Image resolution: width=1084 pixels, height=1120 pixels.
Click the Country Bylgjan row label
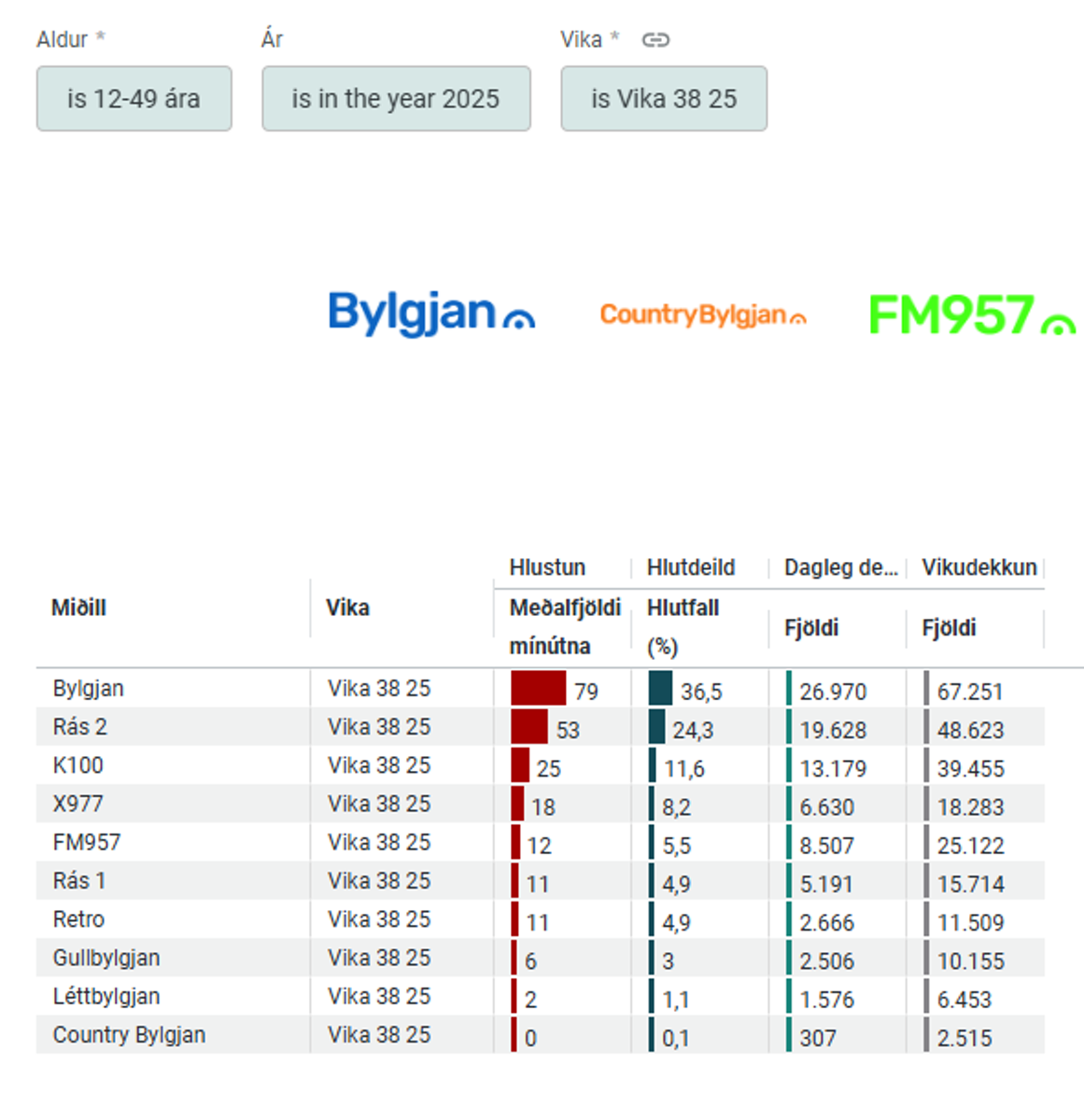tap(129, 1035)
